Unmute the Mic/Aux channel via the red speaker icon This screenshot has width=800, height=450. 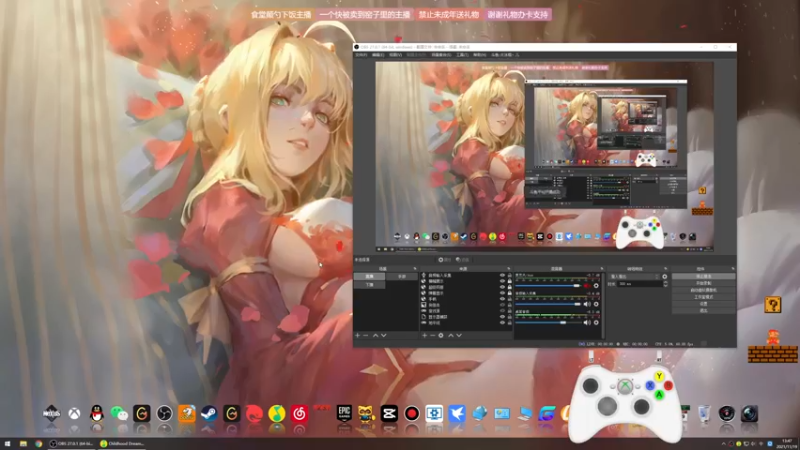click(x=587, y=286)
